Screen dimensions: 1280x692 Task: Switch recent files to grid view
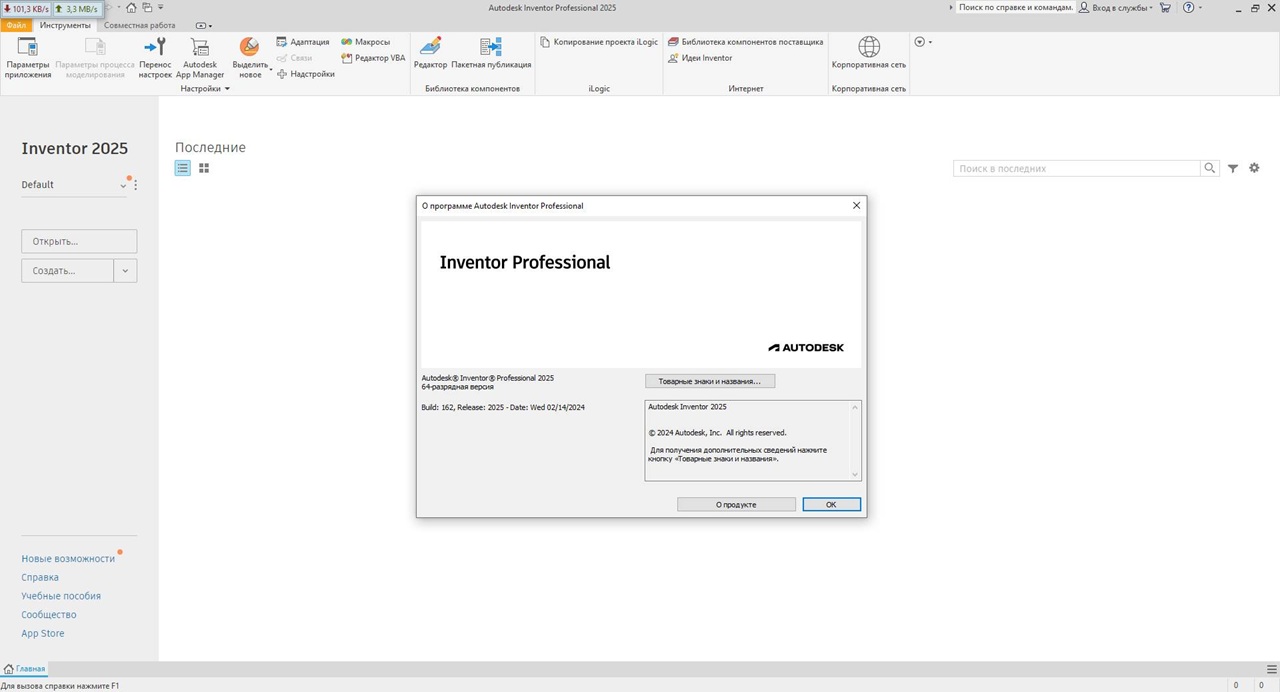(x=204, y=168)
